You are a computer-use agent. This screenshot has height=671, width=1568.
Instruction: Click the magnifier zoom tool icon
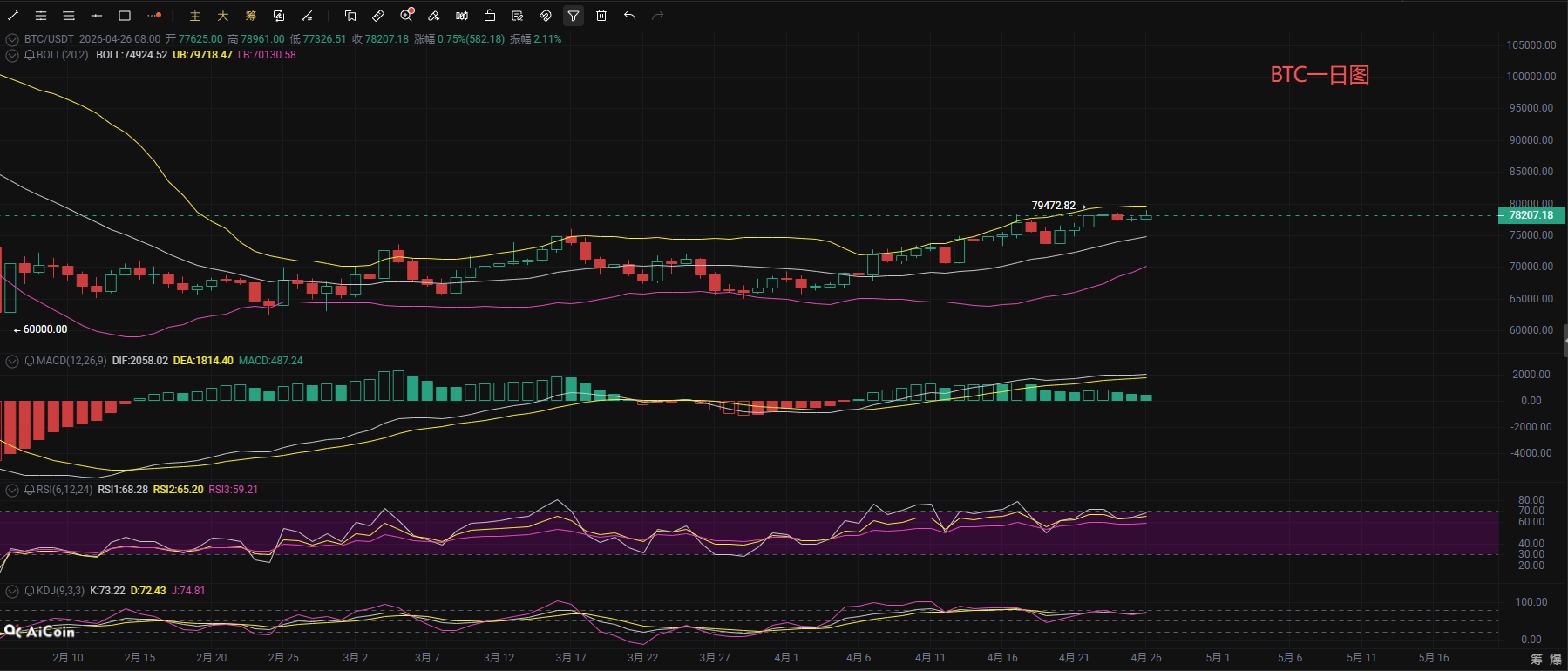tap(406, 16)
